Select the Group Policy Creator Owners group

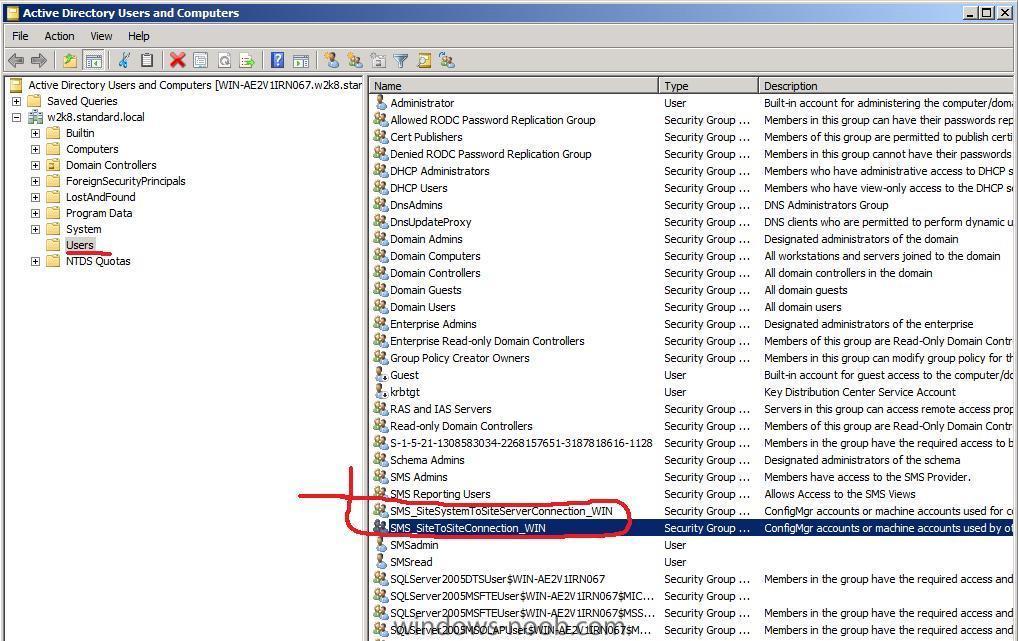pos(460,358)
